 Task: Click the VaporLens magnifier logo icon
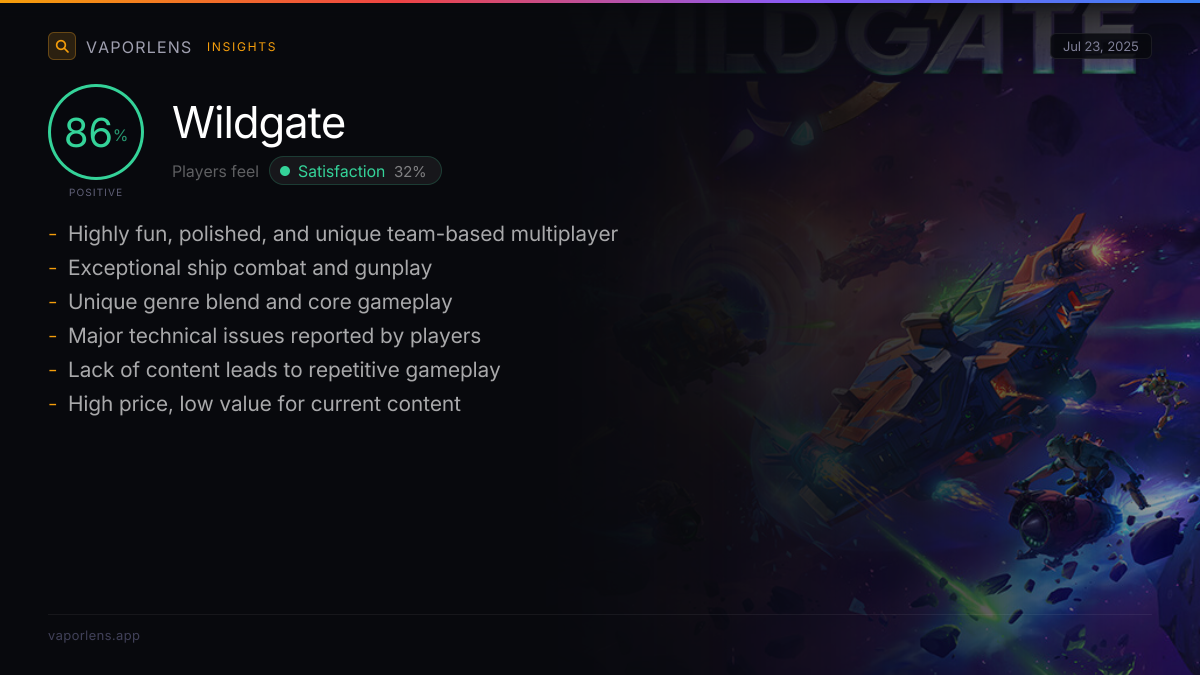[x=62, y=46]
